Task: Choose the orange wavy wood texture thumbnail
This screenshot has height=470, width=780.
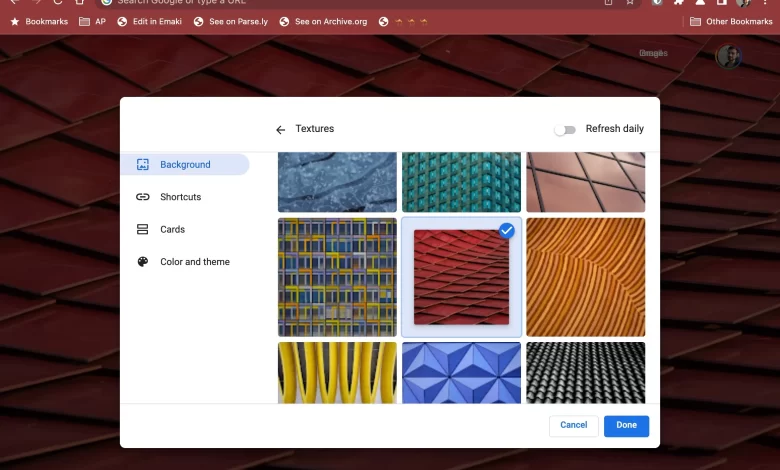Action: pos(585,277)
